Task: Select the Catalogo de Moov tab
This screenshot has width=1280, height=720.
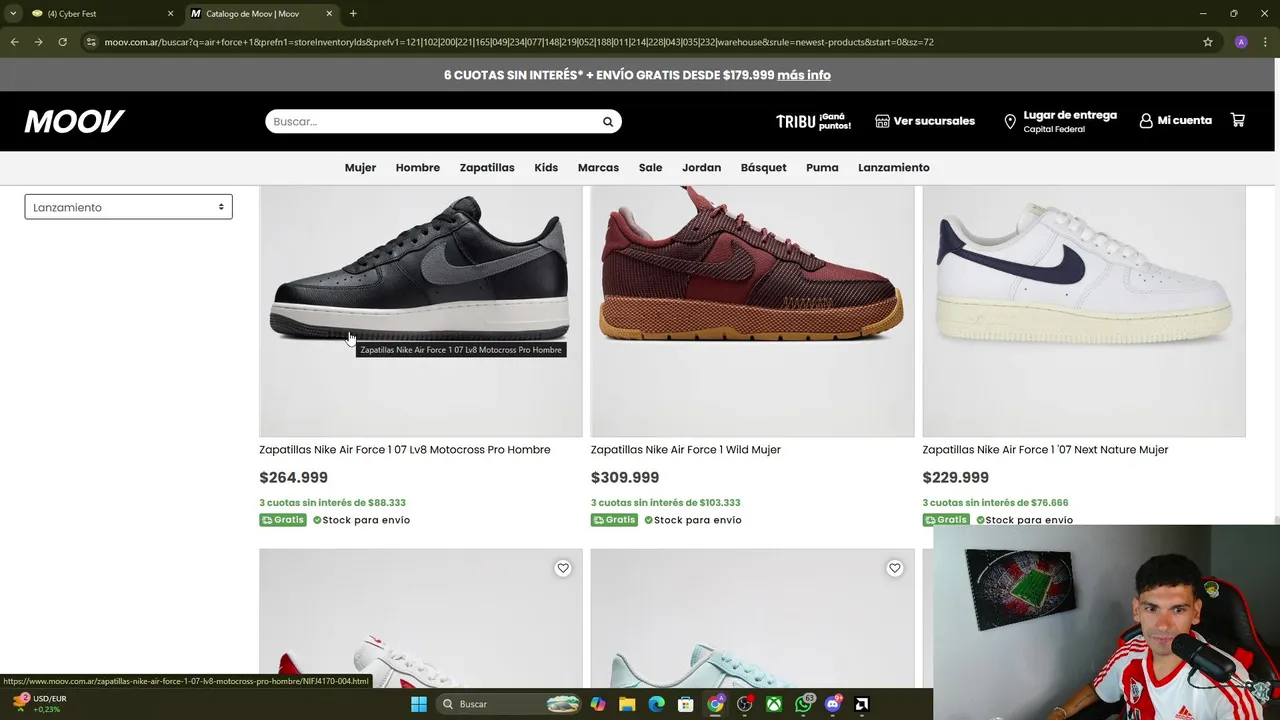Action: click(260, 14)
